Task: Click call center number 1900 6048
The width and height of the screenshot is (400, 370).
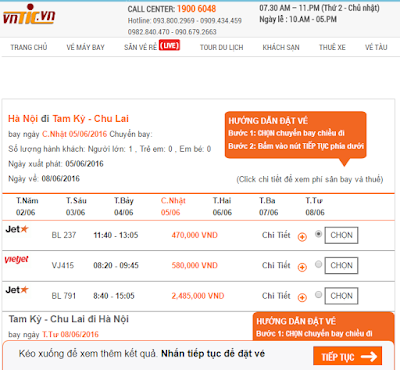Action: 196,9
